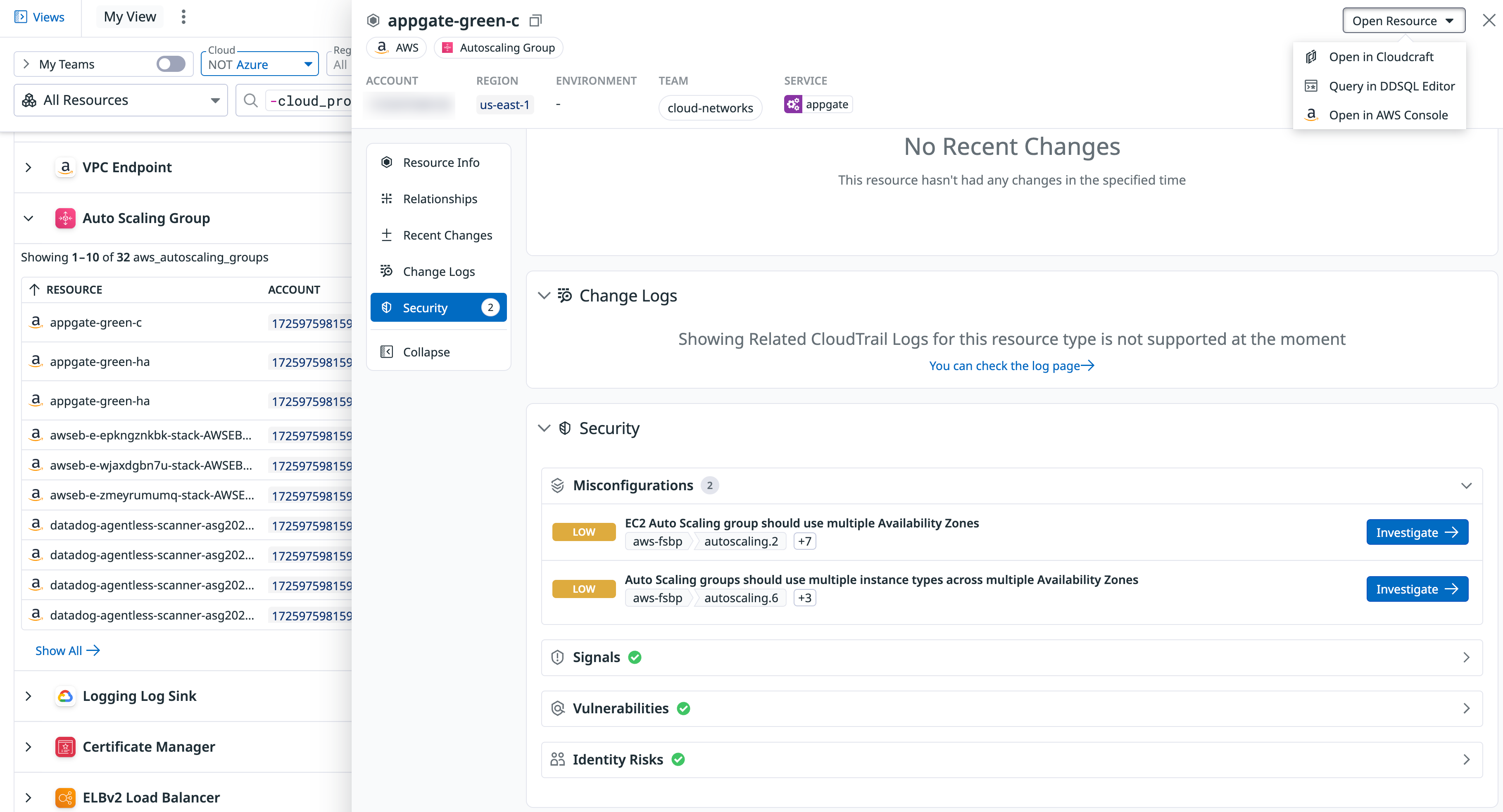Viewport: 1503px width, 812px height.
Task: Click the three-dot menu next to My View
Action: [183, 17]
